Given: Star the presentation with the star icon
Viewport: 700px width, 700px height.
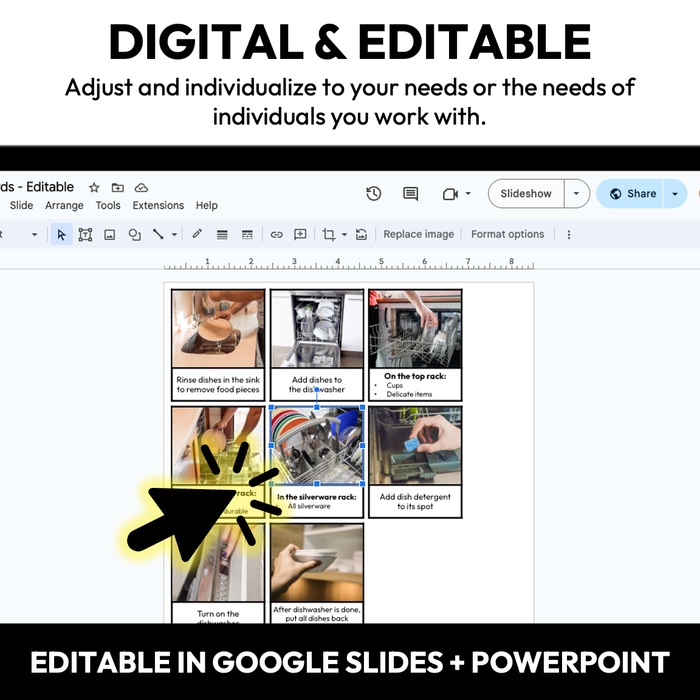Looking at the screenshot, I should (94, 187).
